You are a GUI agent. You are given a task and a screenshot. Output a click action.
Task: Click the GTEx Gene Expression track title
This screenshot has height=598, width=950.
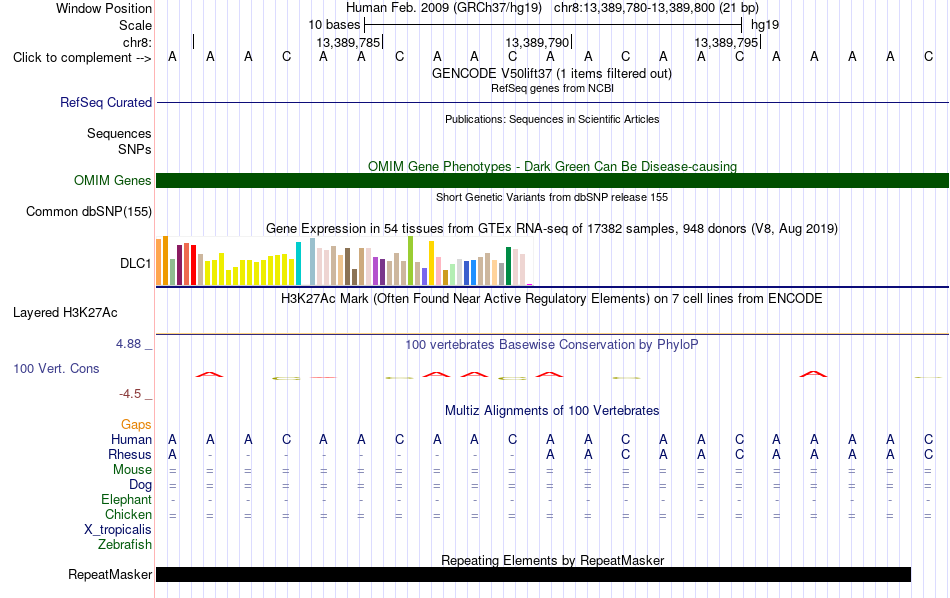coord(552,228)
